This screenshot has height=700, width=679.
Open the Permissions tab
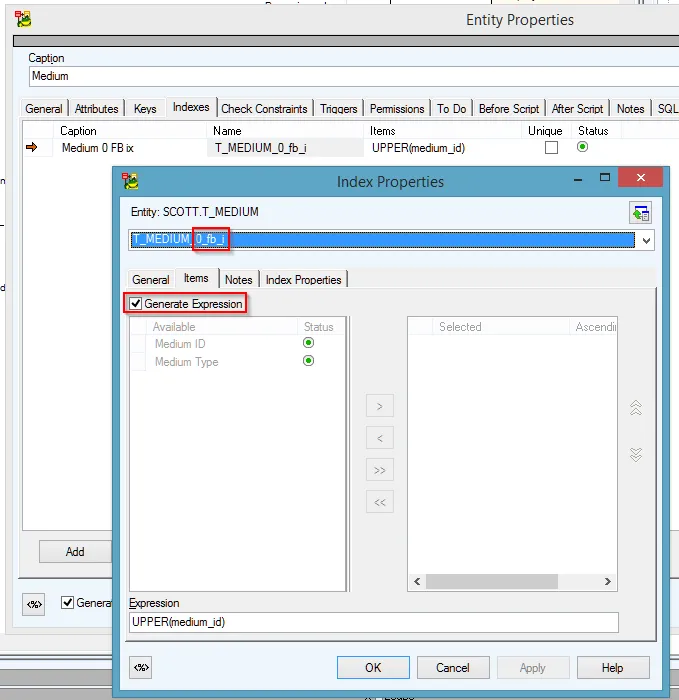tap(397, 109)
